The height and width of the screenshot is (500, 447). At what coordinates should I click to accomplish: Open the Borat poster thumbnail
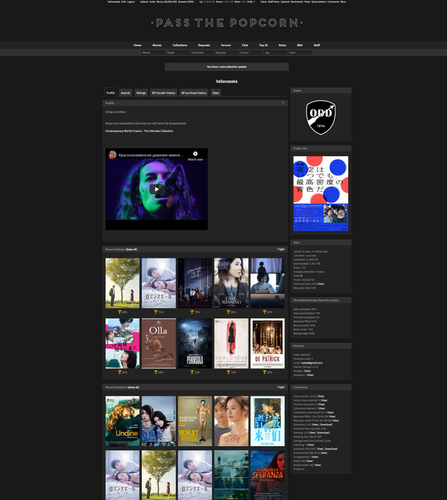pyautogui.click(x=195, y=421)
